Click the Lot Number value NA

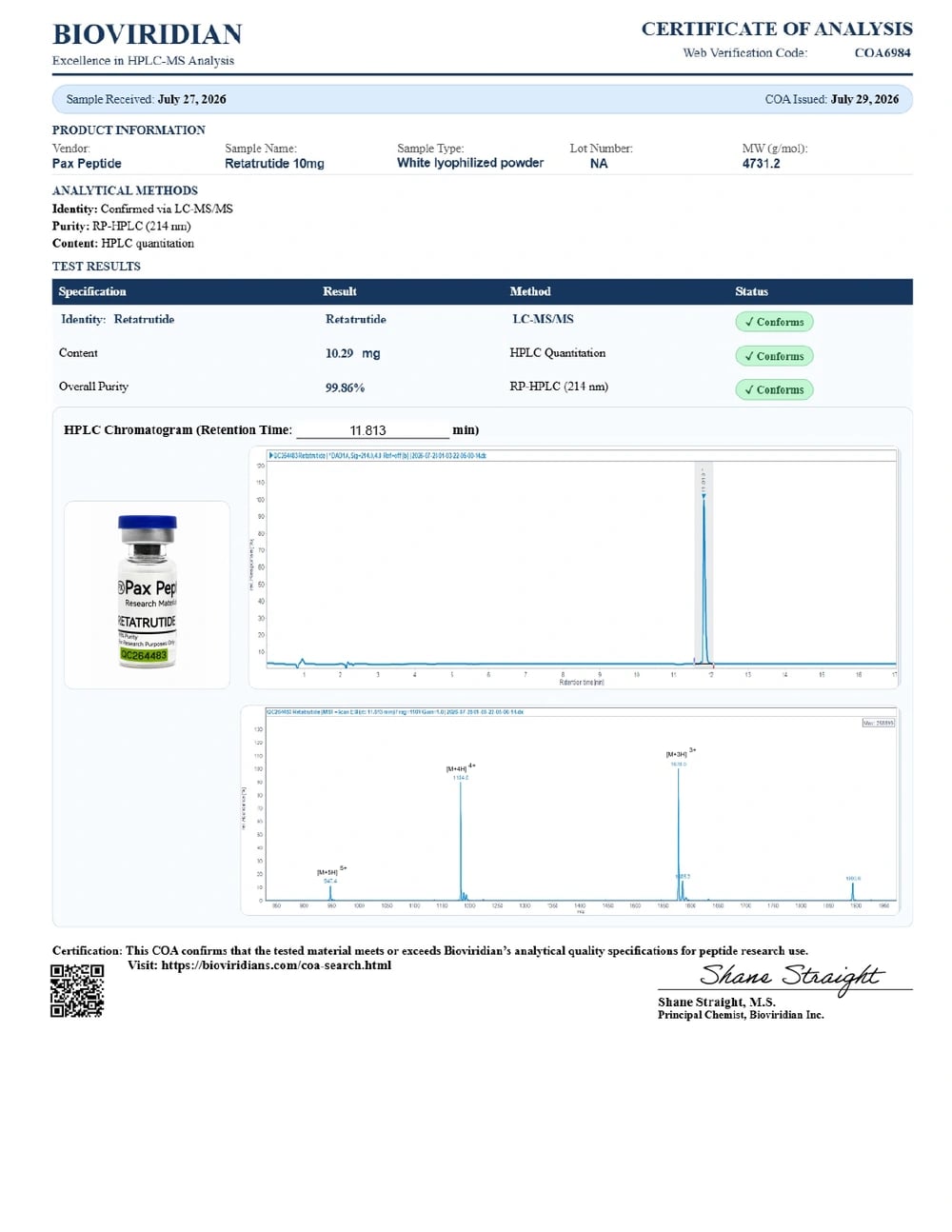599,164
